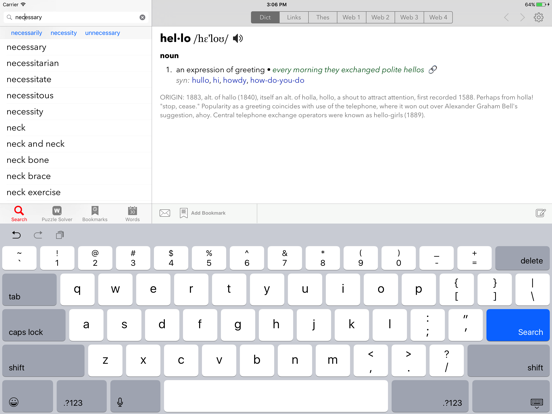The image size is (552, 414).
Task: Go back with the left arrow
Action: (507, 17)
